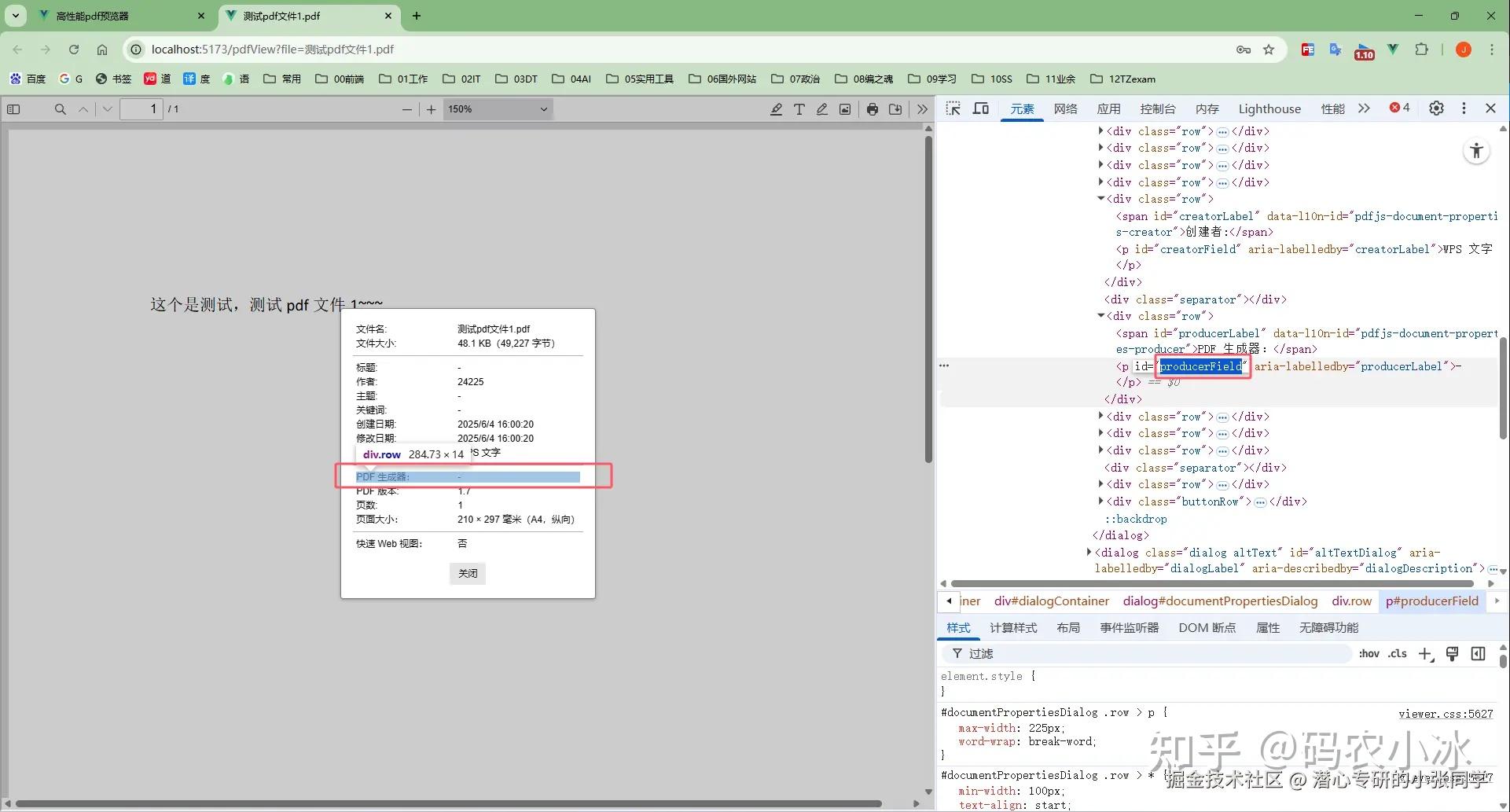This screenshot has width=1510, height=812.
Task: Toggle the .cls element classes editor
Action: (x=1398, y=653)
